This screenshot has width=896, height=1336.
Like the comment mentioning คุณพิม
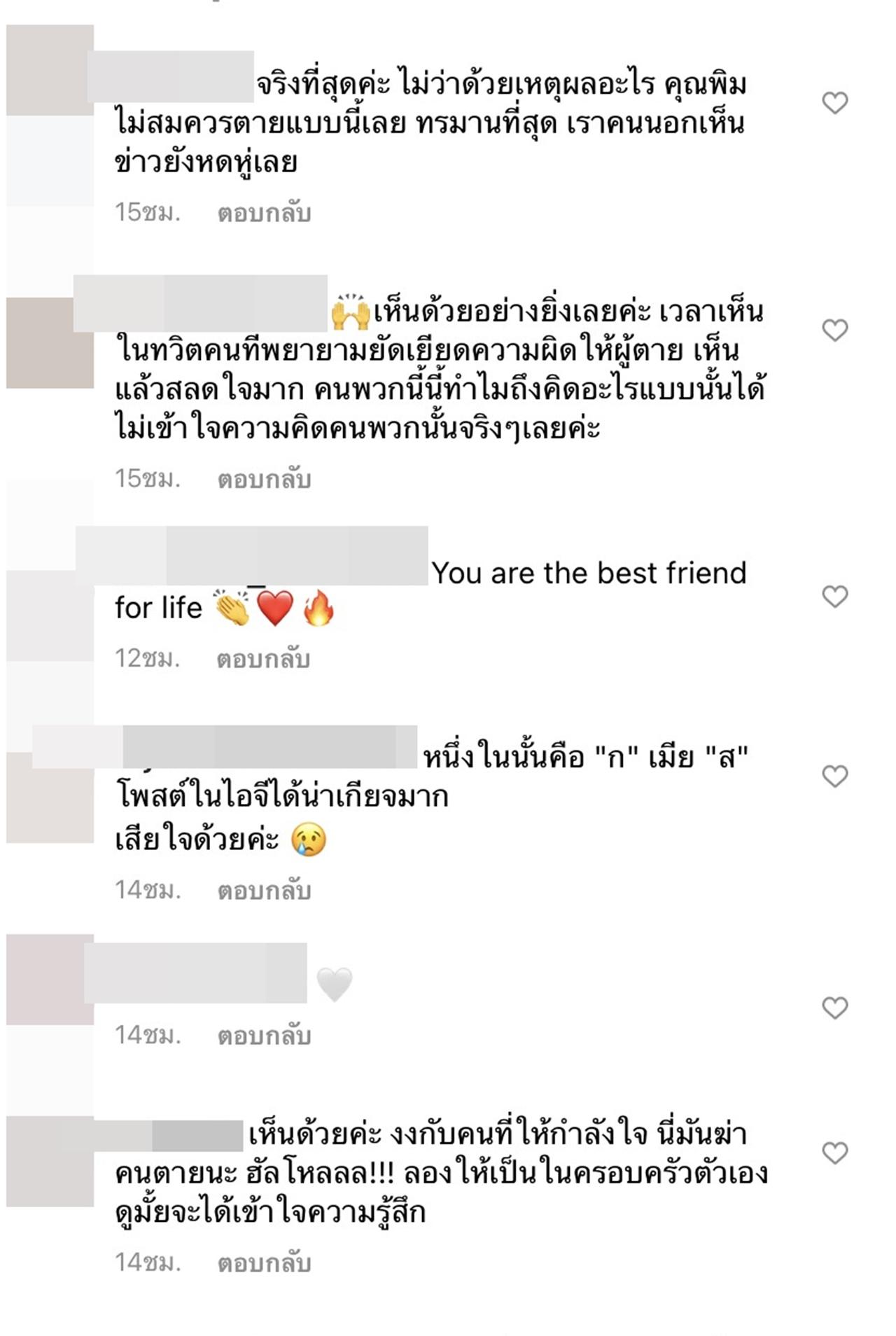point(834,103)
